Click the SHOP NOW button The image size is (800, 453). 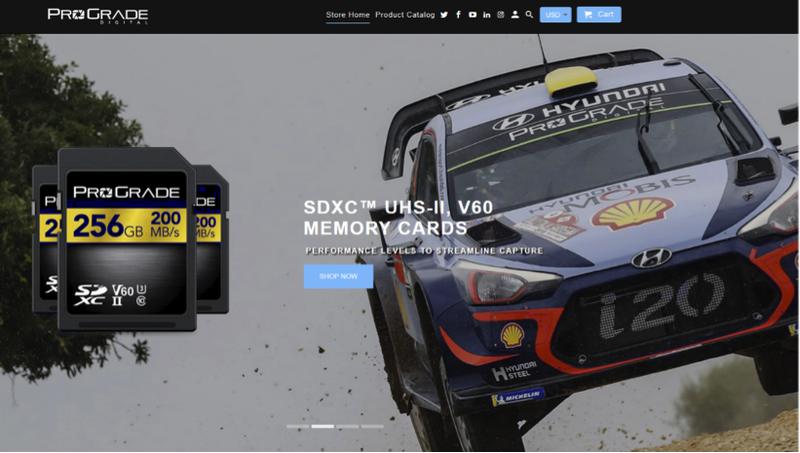338,276
